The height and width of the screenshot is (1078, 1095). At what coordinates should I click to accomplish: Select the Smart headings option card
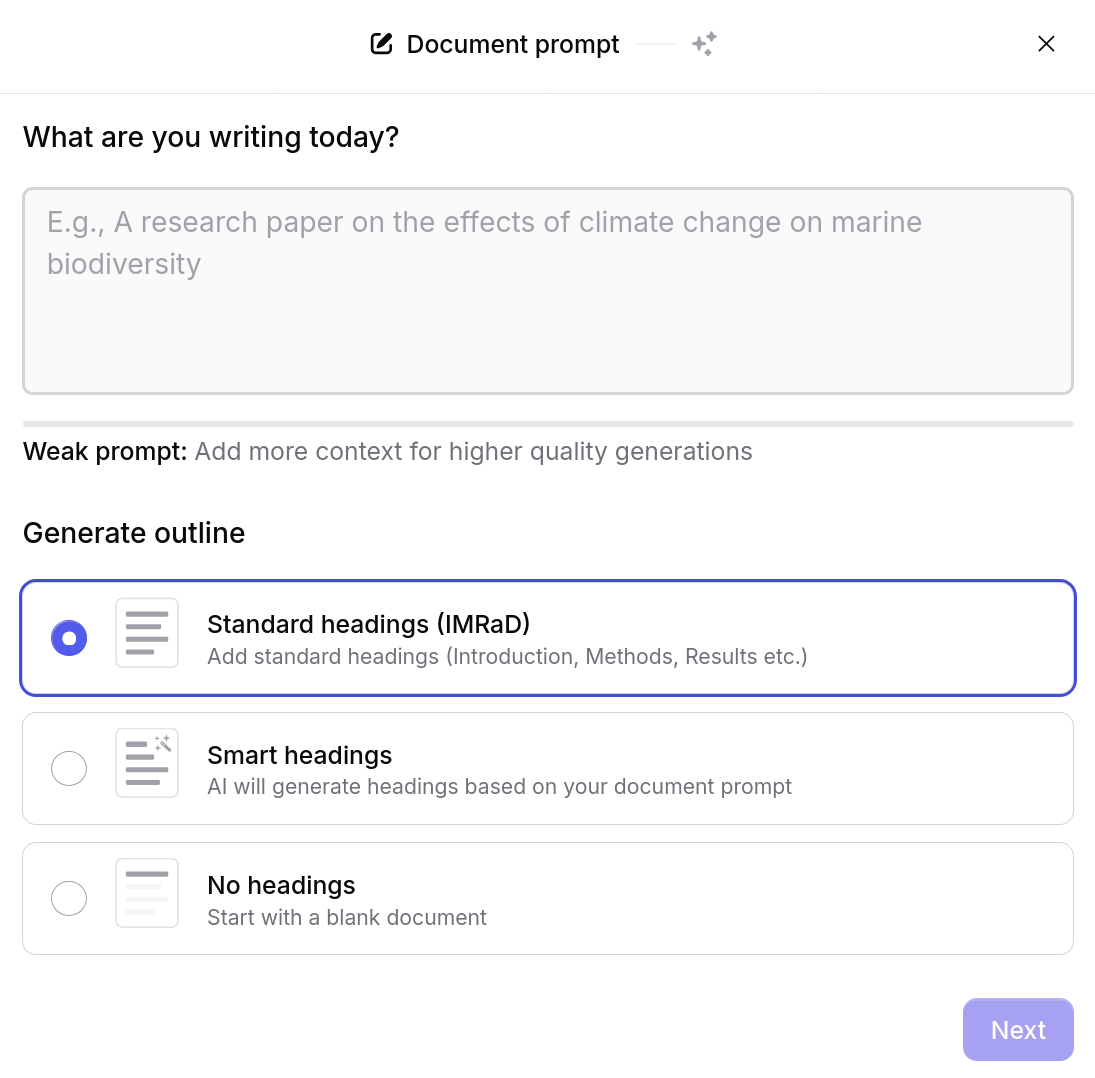548,768
